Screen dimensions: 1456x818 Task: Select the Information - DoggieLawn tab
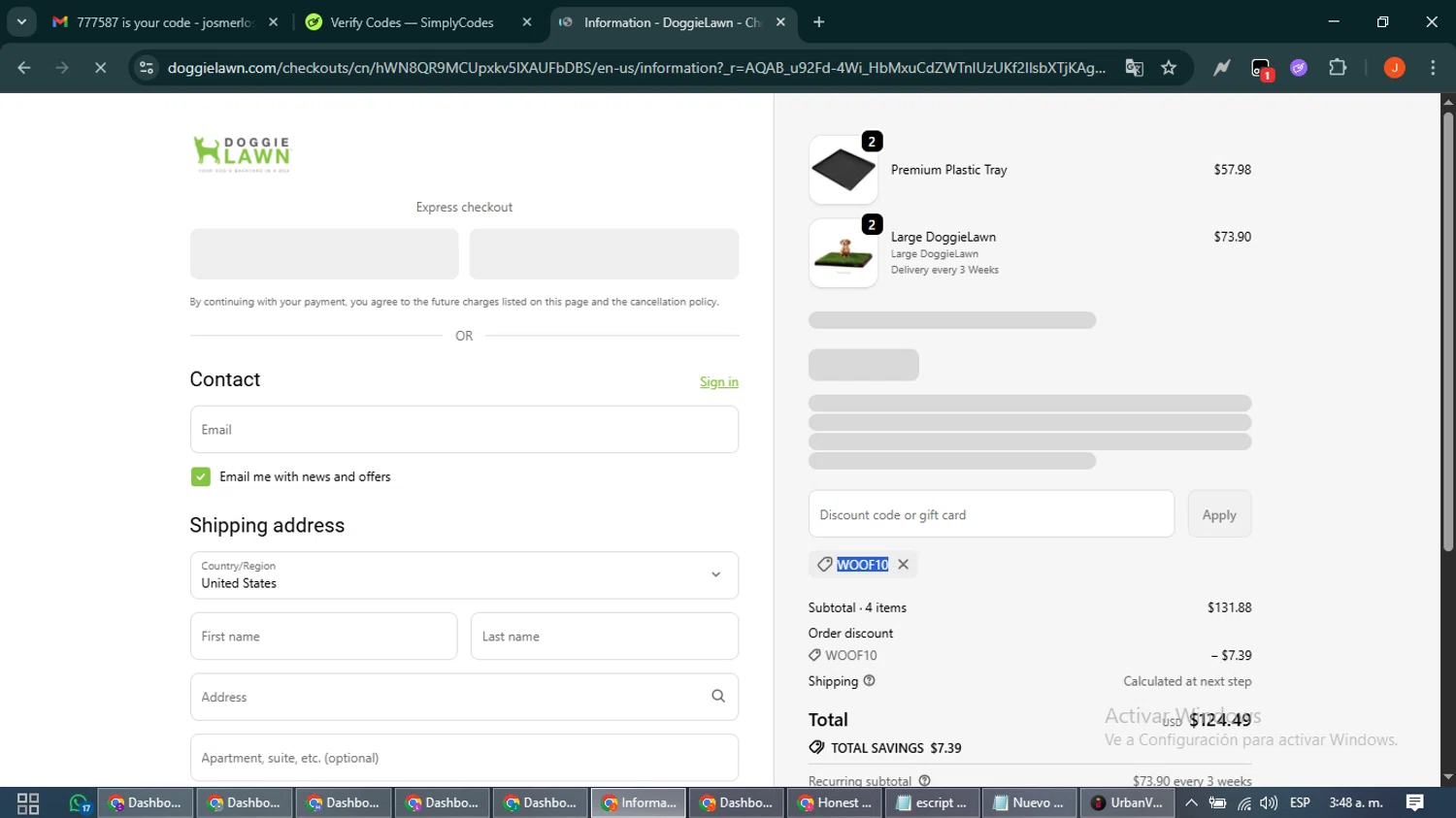(x=672, y=22)
